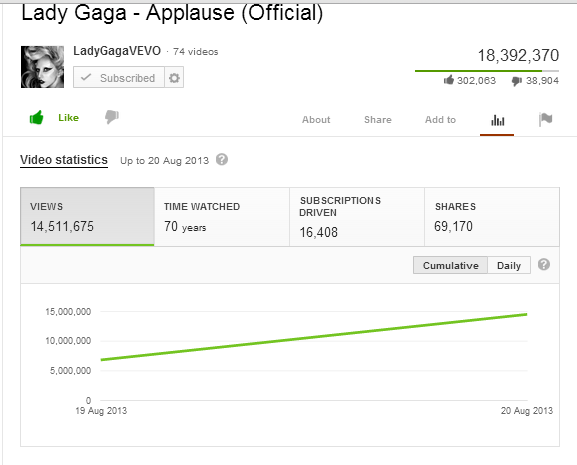Click the 'Up to 20 Aug 2013' text
The width and height of the screenshot is (577, 465).
pos(164,161)
